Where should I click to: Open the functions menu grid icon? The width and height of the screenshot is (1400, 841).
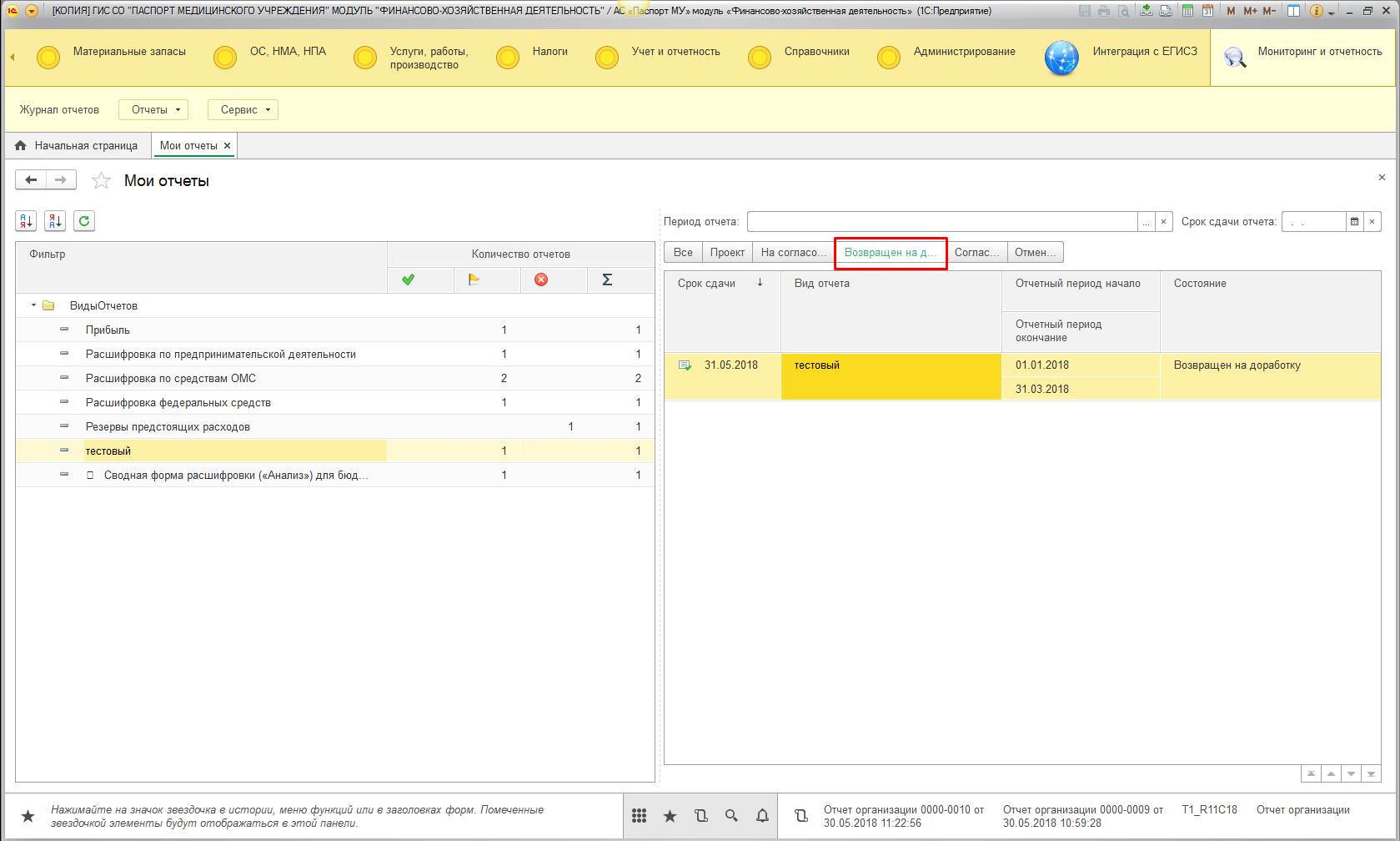(x=639, y=816)
